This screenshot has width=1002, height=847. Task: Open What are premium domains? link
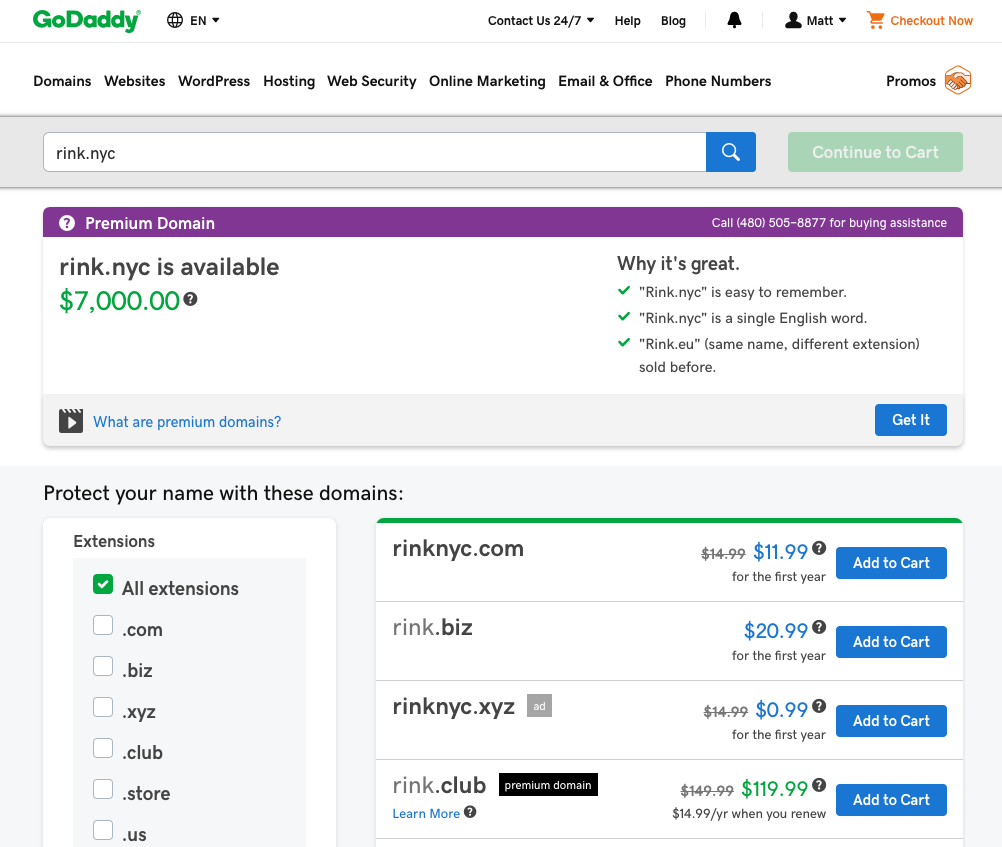click(x=187, y=422)
